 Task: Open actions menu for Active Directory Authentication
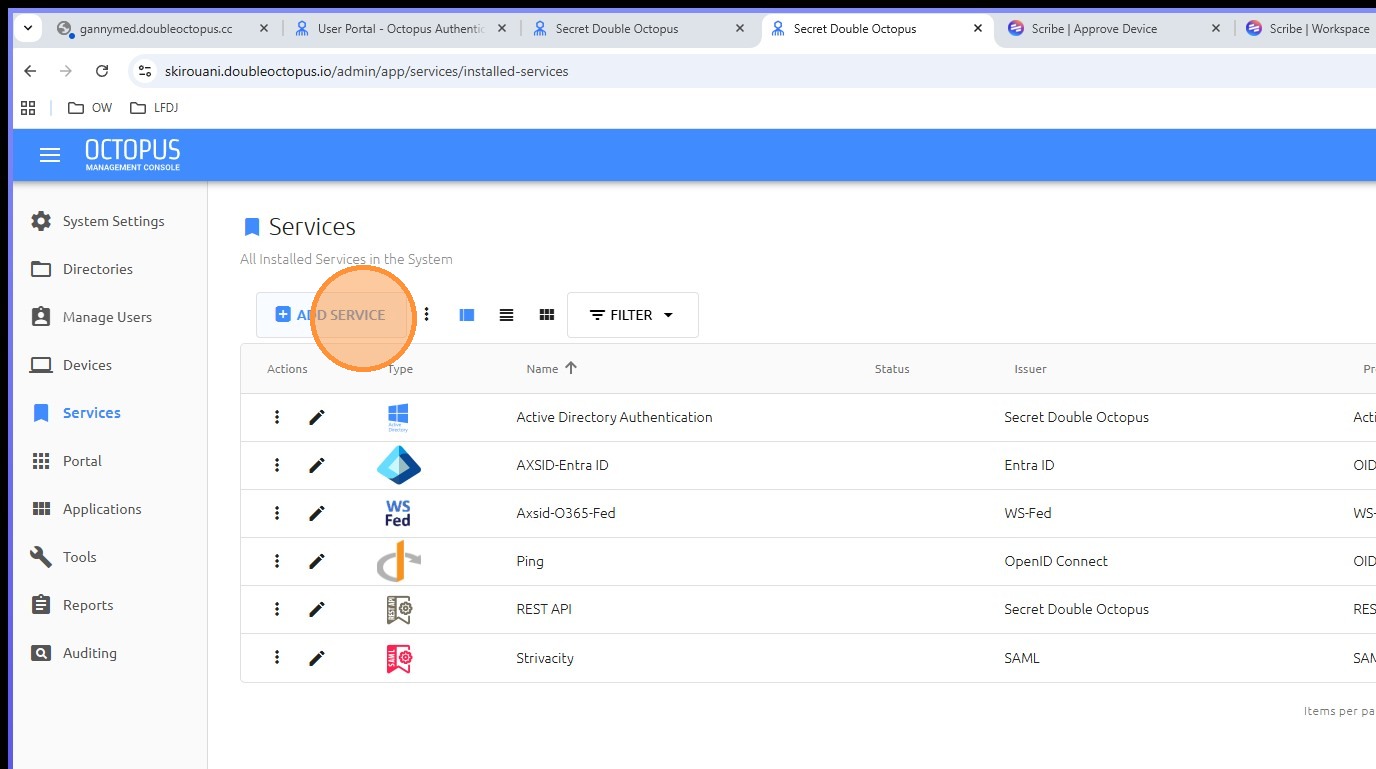(277, 417)
